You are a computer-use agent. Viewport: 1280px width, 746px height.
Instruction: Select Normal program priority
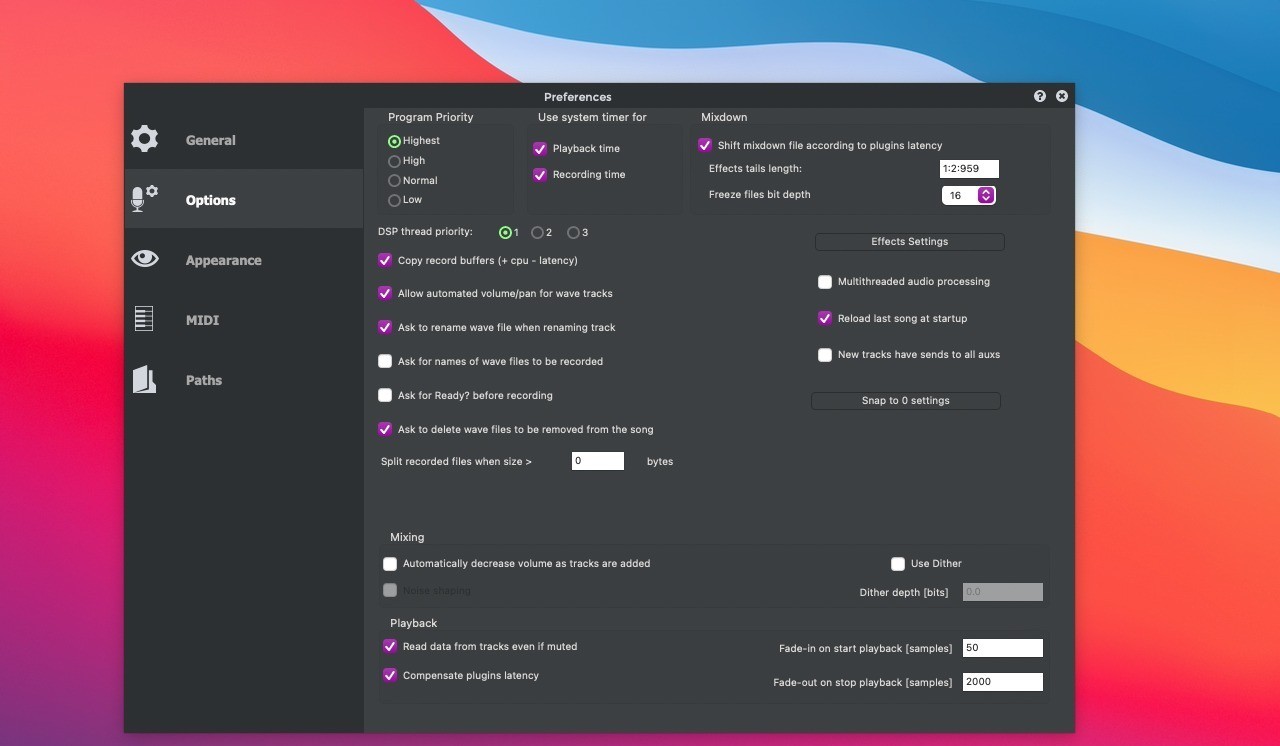click(x=394, y=181)
